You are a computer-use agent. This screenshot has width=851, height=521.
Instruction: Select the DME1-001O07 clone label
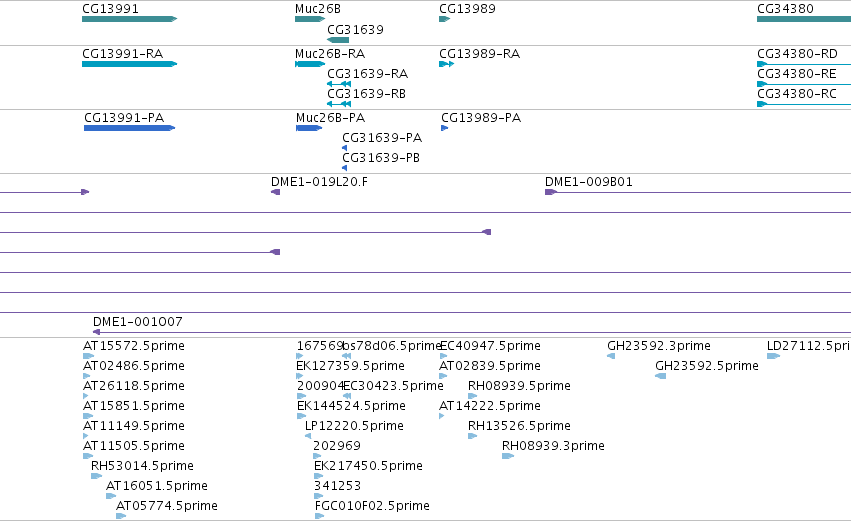(x=138, y=322)
